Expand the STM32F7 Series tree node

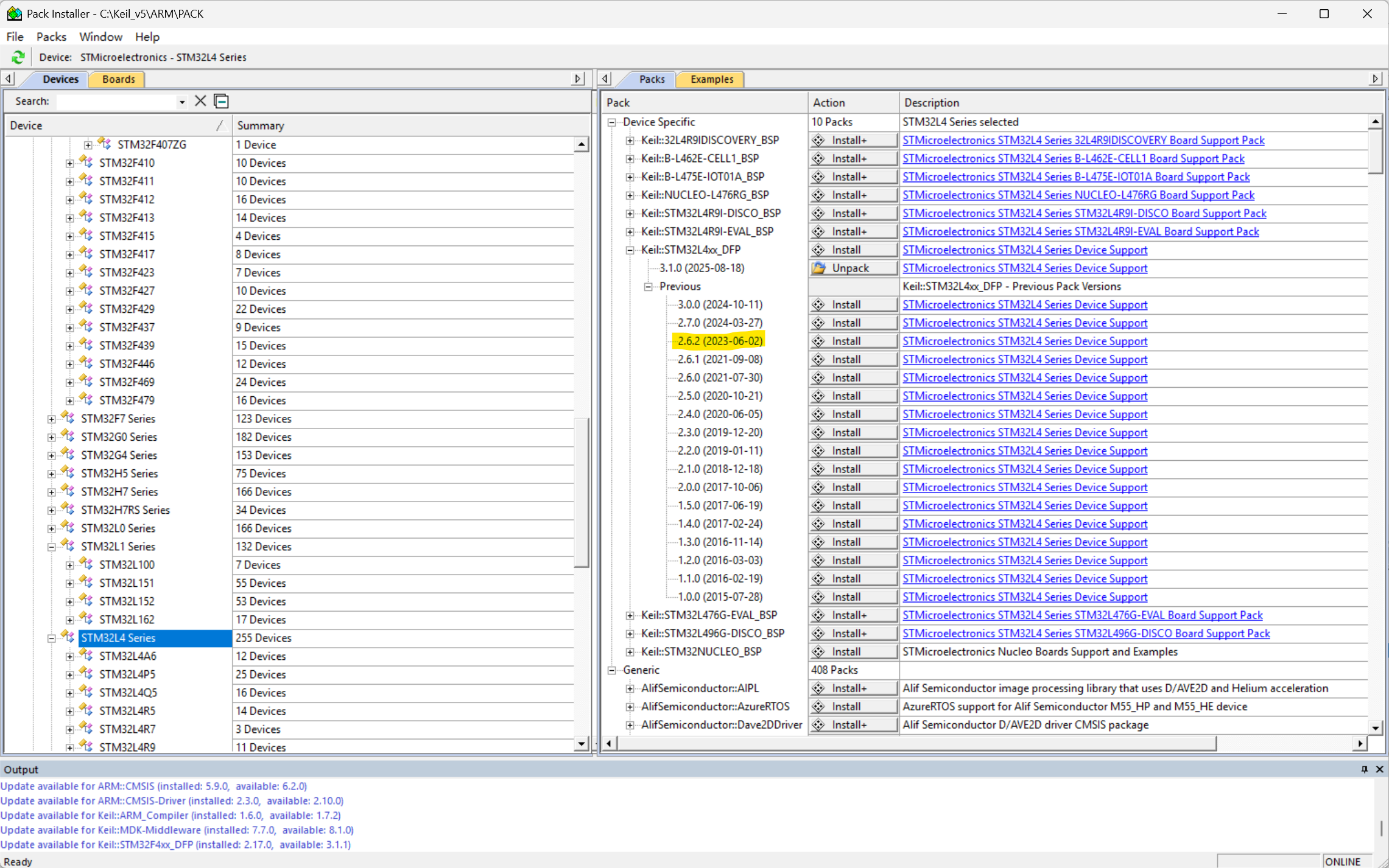tap(52, 419)
